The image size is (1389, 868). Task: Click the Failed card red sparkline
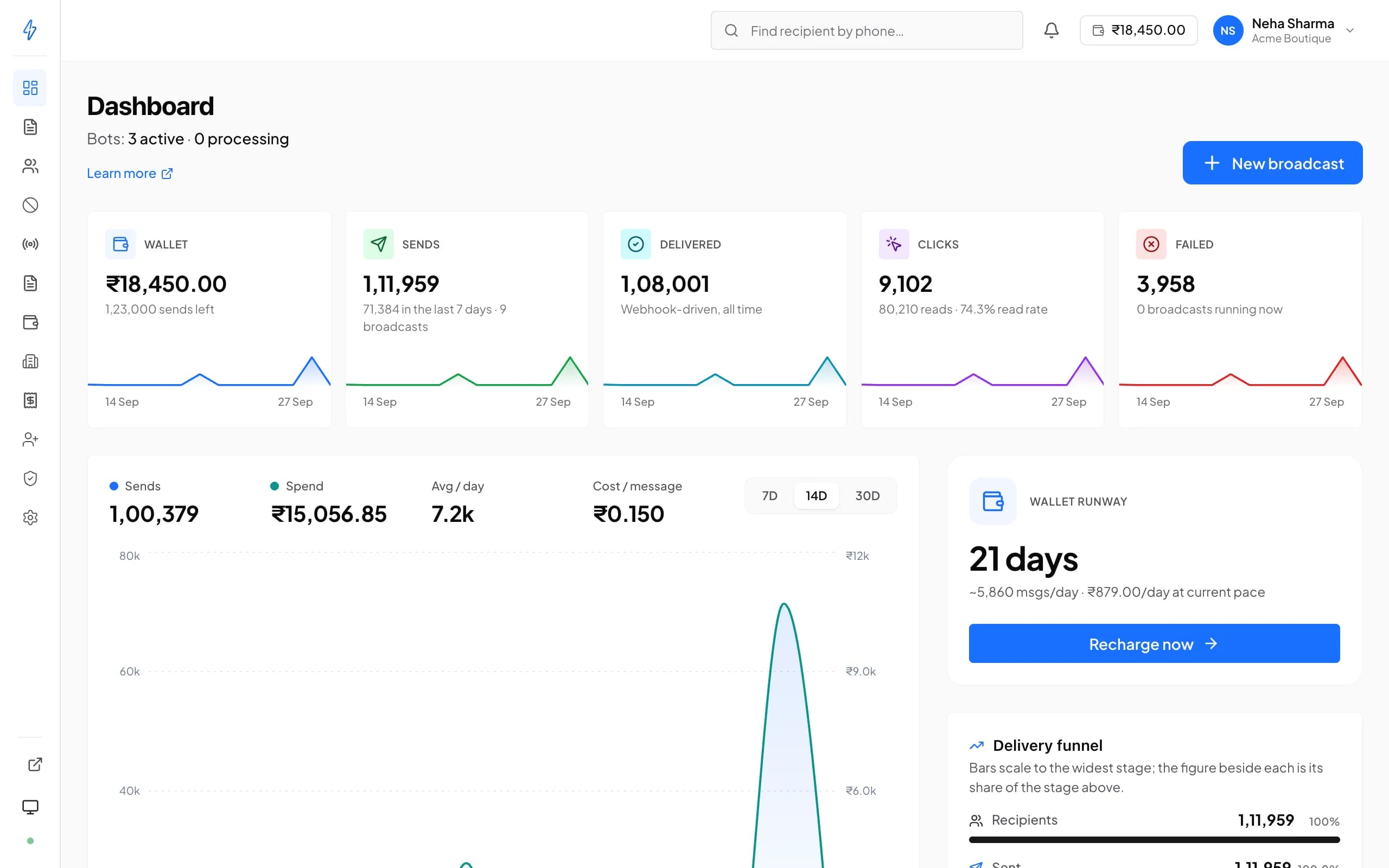[1240, 371]
